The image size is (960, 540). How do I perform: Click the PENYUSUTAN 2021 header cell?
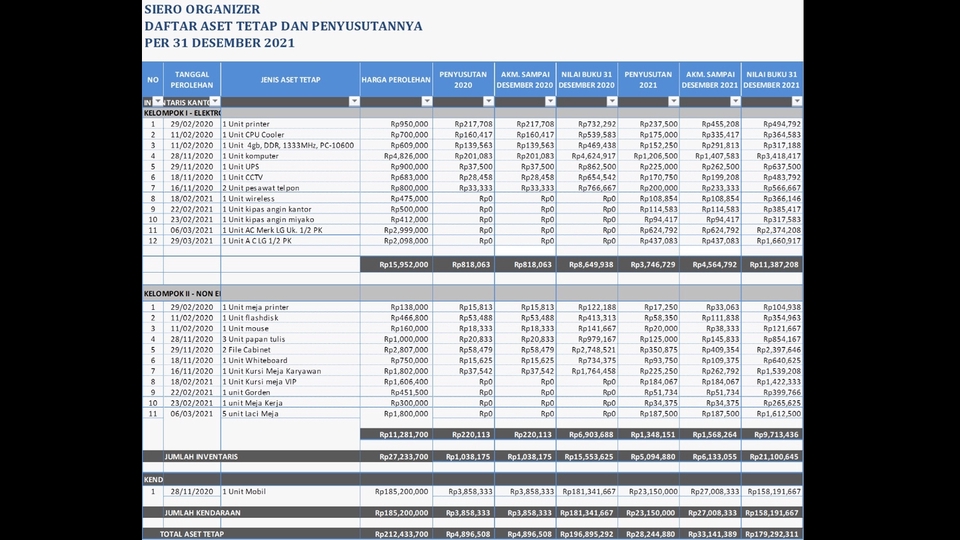(x=648, y=80)
